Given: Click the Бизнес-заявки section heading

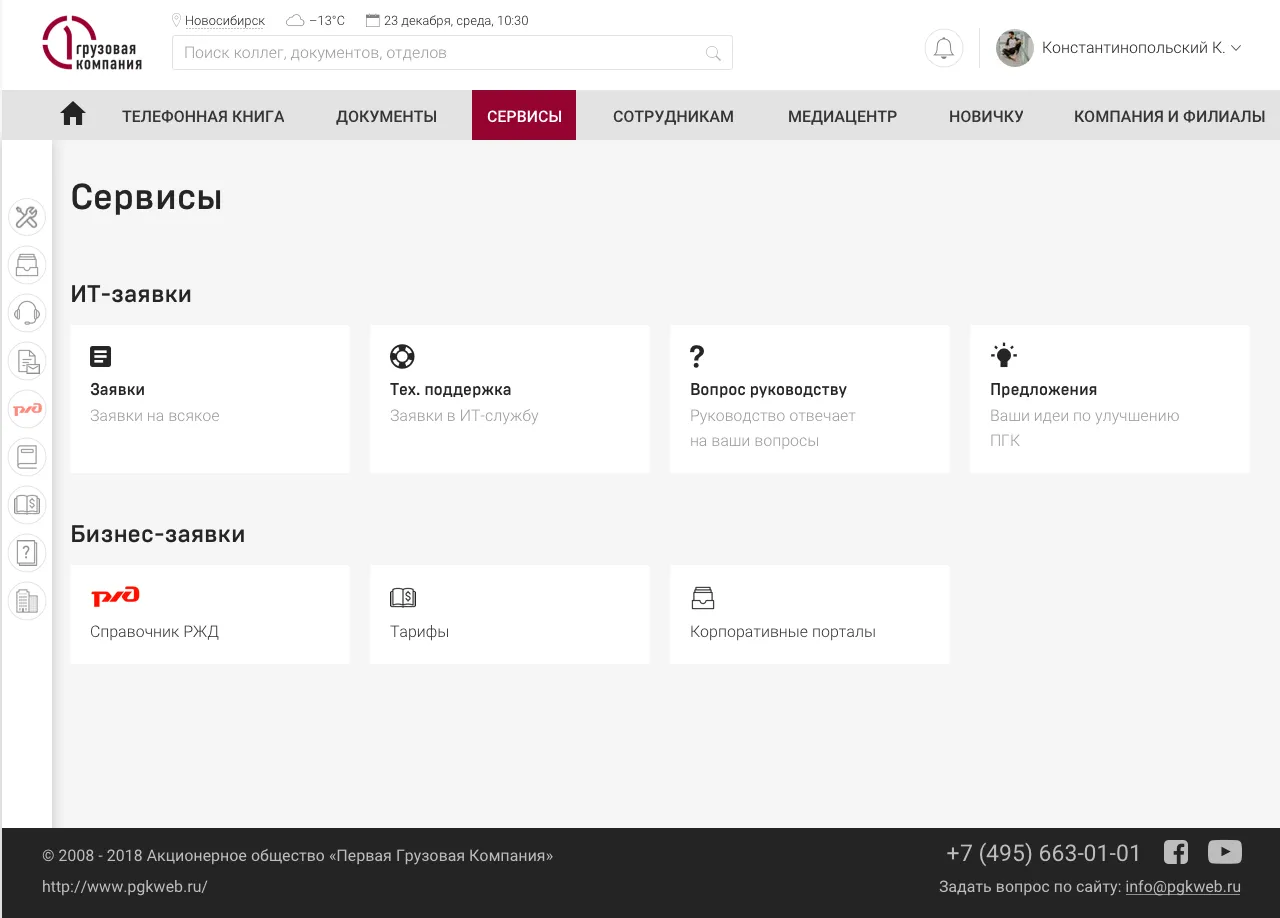Looking at the screenshot, I should pyautogui.click(x=158, y=534).
